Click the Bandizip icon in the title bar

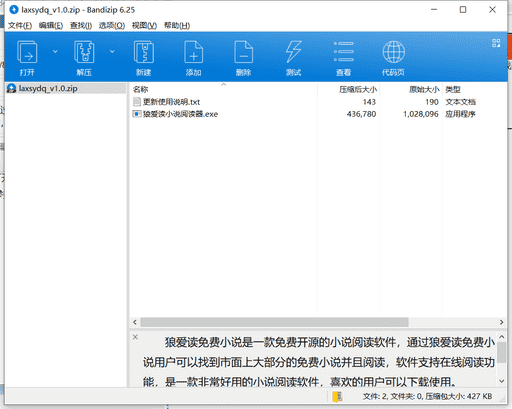14,10
